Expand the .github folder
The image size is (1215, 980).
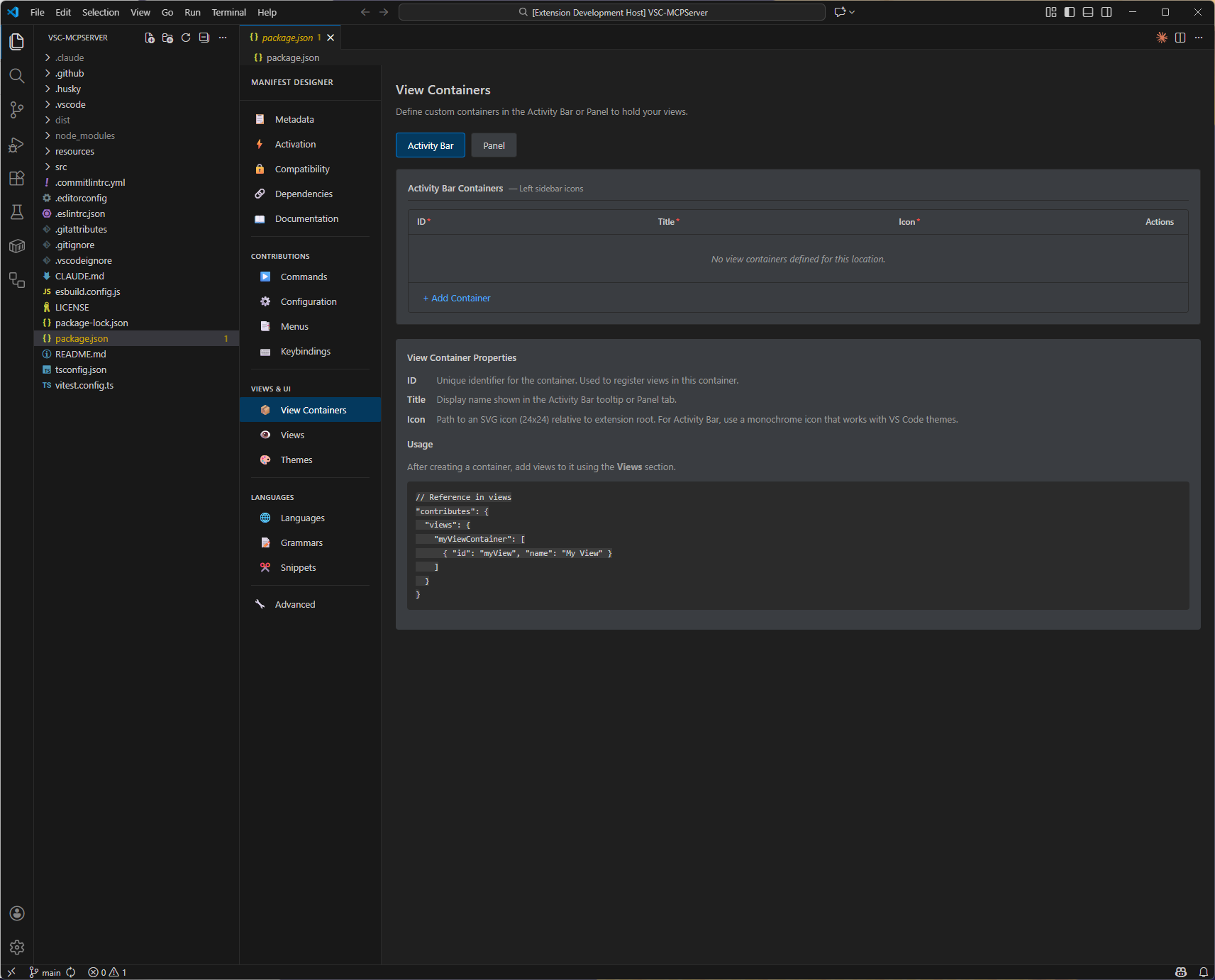point(70,73)
